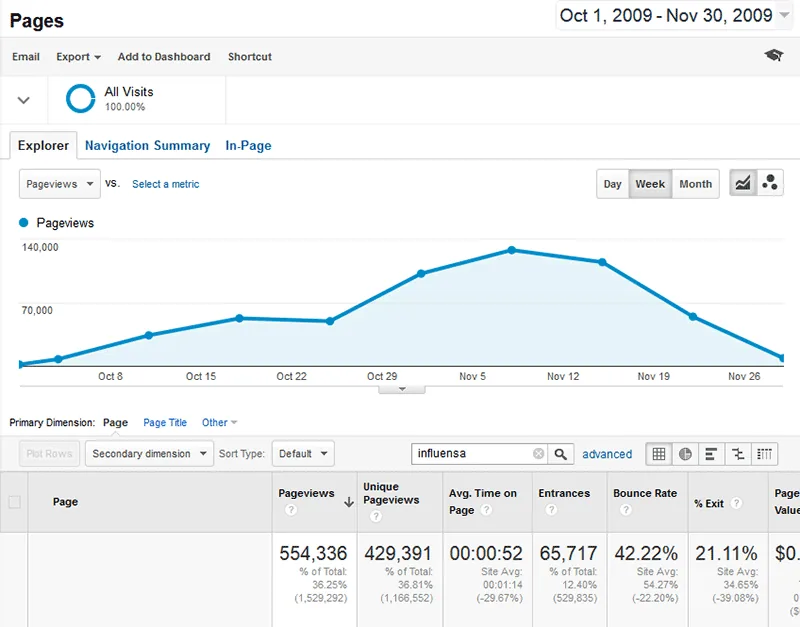Open help for Unique Pageviews column

click(x=376, y=516)
